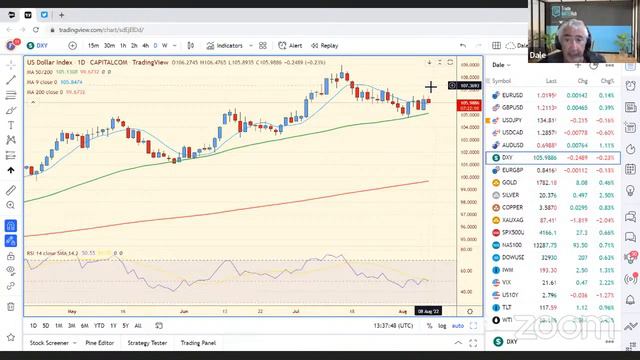640x360 pixels.
Task: Open the prediction and measurement tools
Action: (x=11, y=155)
